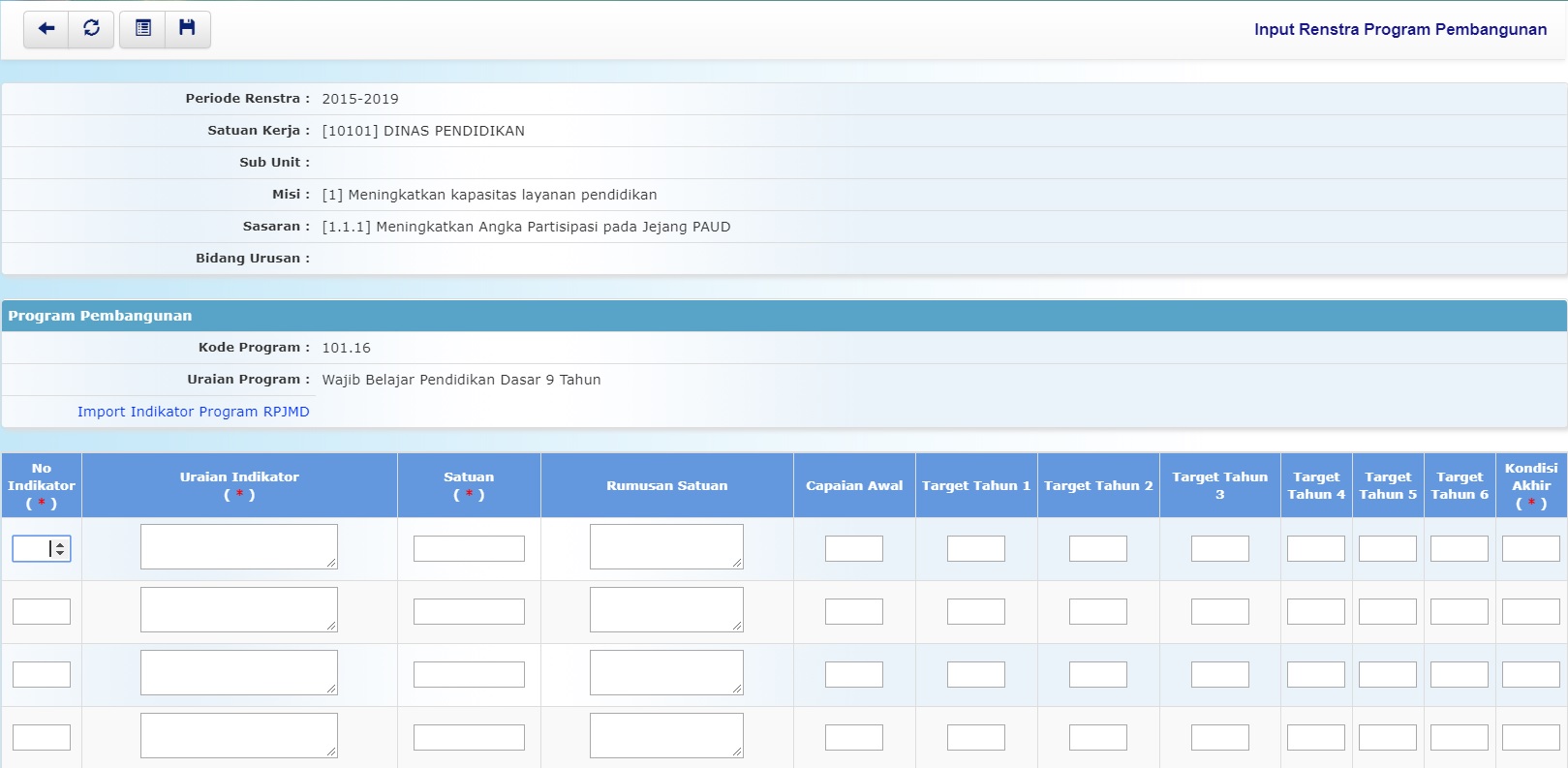Image resolution: width=1568 pixels, height=768 pixels.
Task: Click the Uraian Indikator column header
Action: (x=239, y=485)
